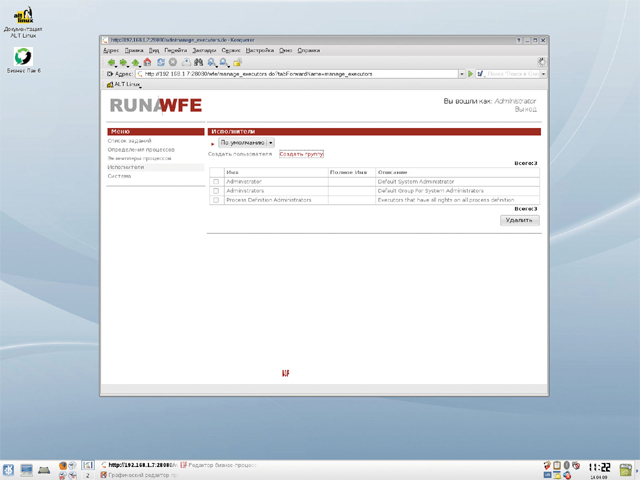Open the Сервис menu
The height and width of the screenshot is (480, 640).
pos(231,50)
